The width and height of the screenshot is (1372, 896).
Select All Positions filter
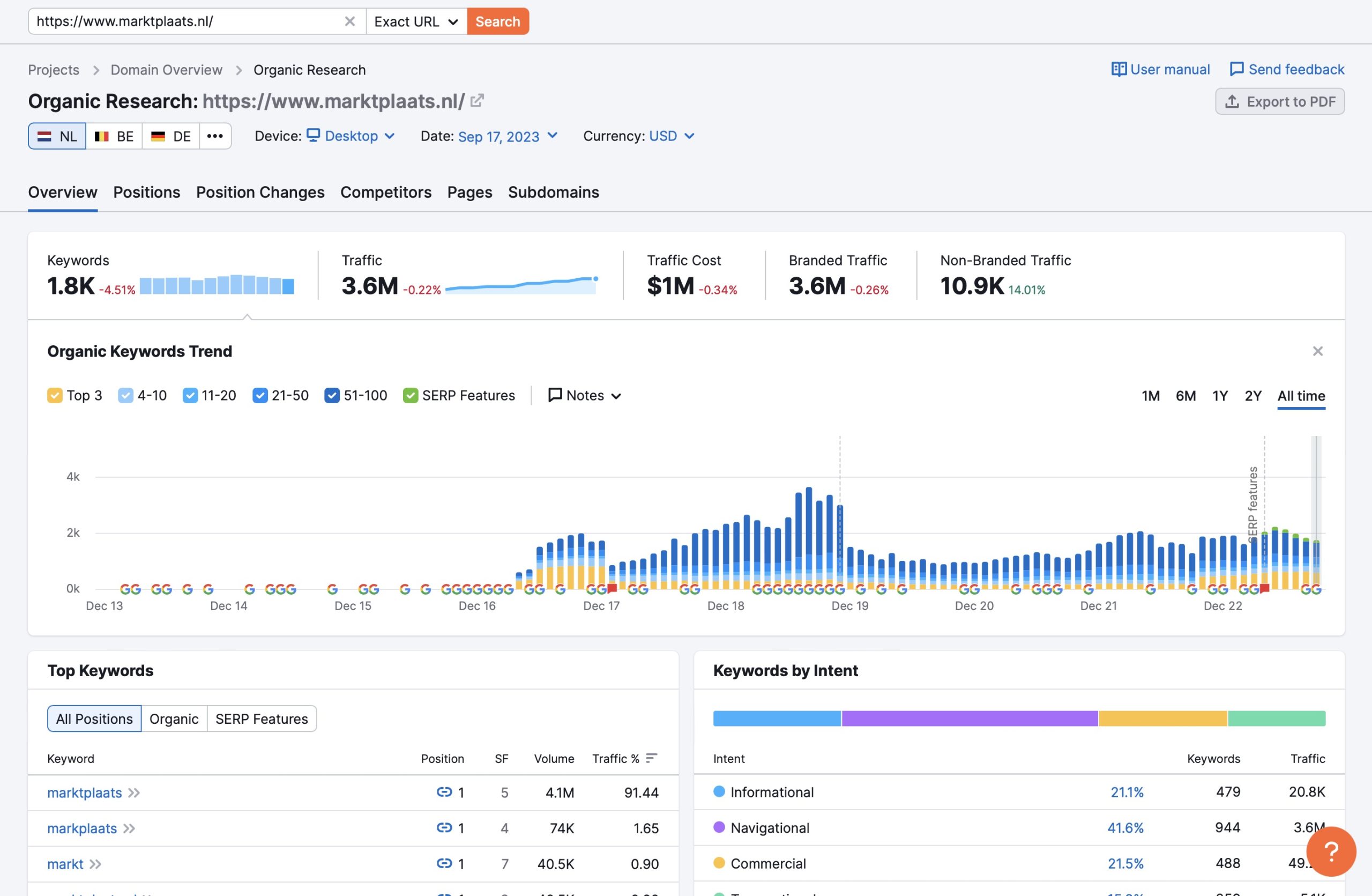tap(94, 719)
